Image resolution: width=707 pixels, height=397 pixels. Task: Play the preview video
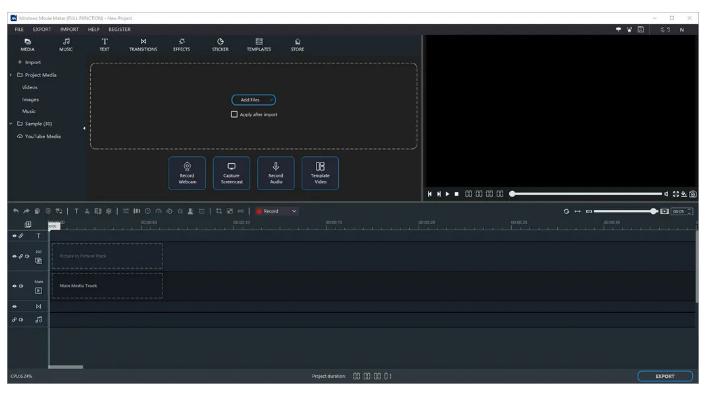pyautogui.click(x=447, y=194)
